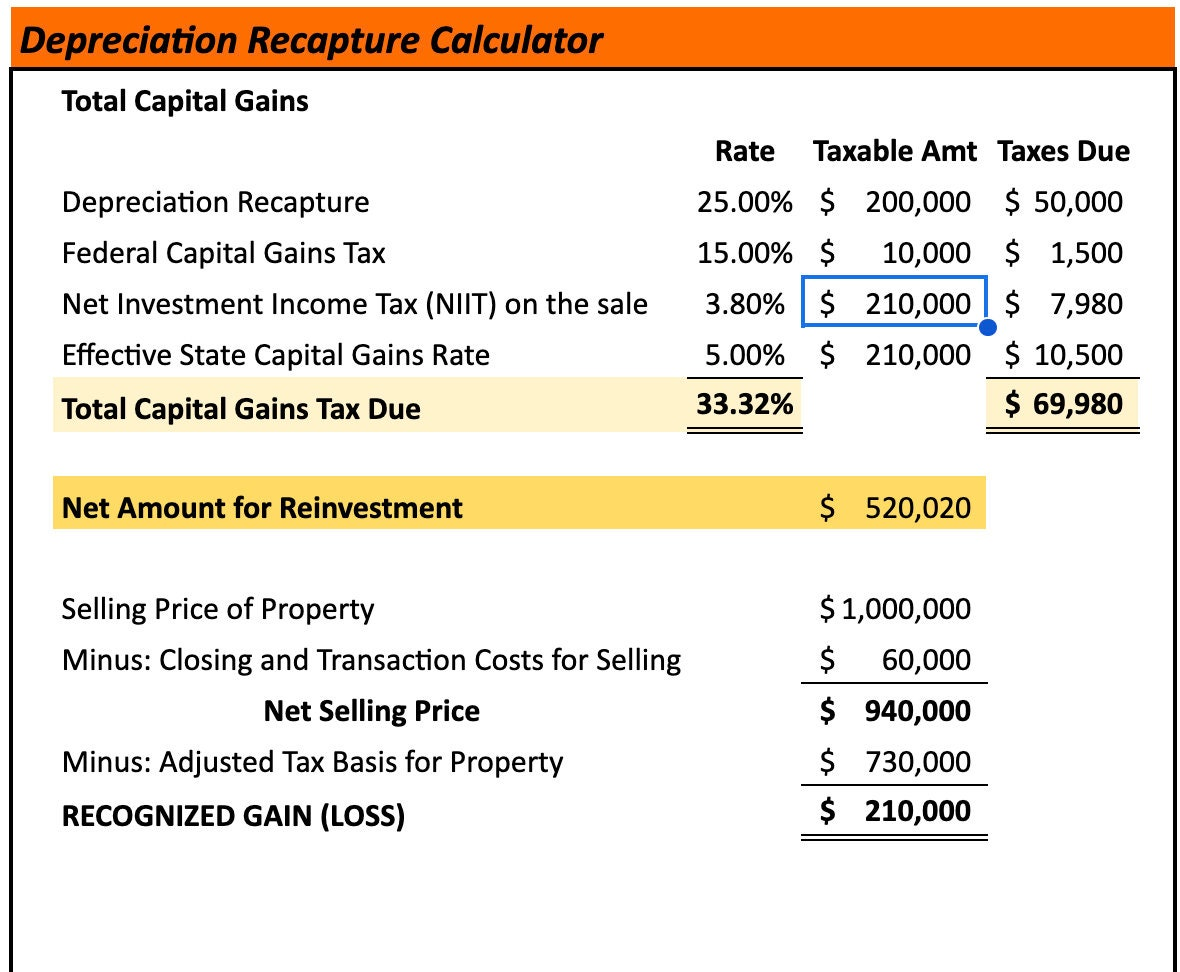
Task: Click the $50,000 taxes due cell
Action: (x=1063, y=202)
